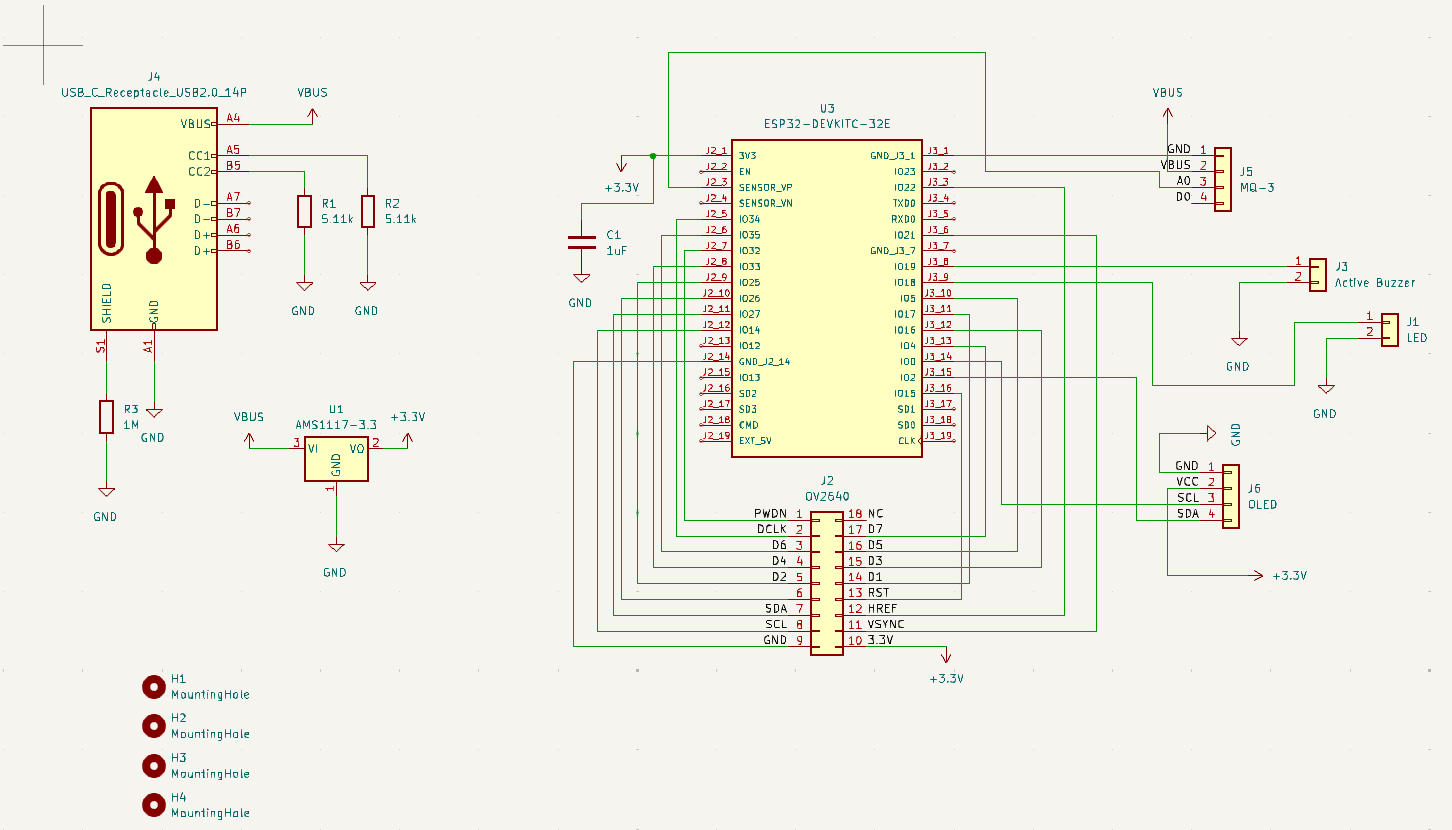Click the resistor R1 symbol
The image size is (1452, 830).
click(x=303, y=211)
